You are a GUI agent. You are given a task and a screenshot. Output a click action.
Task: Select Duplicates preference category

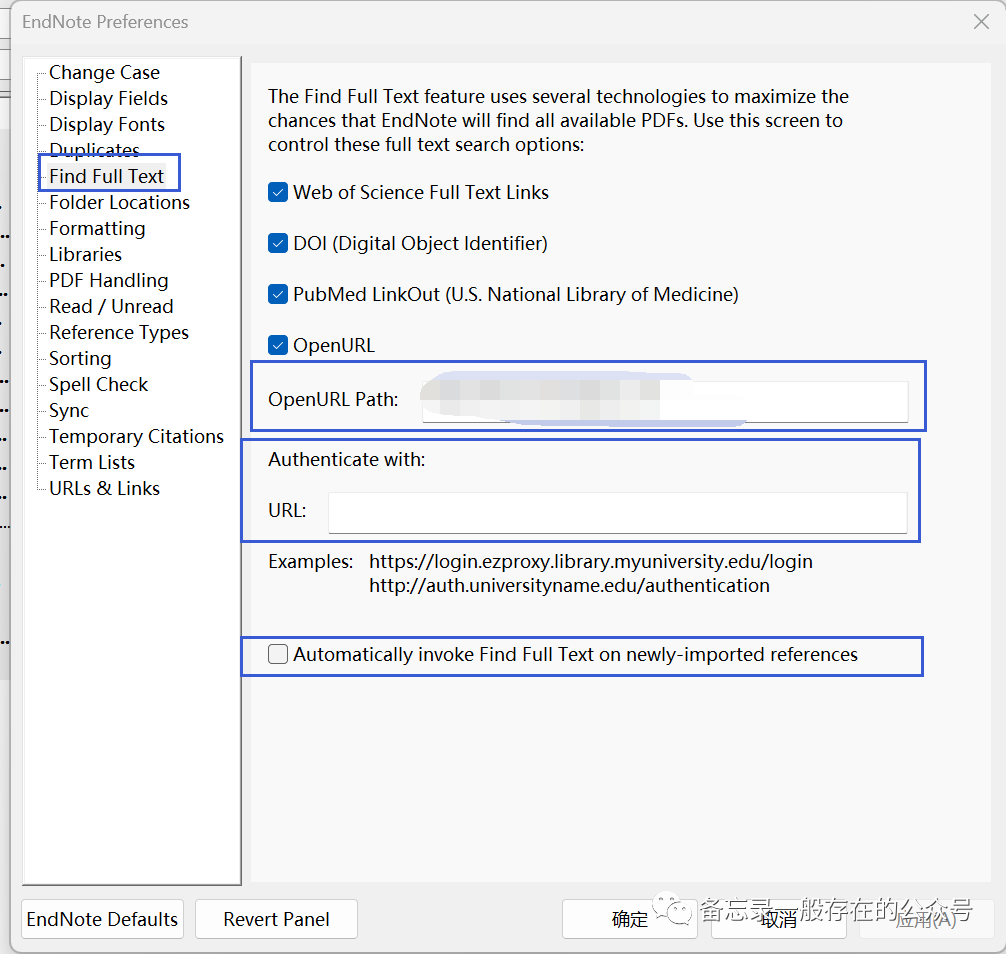94,149
